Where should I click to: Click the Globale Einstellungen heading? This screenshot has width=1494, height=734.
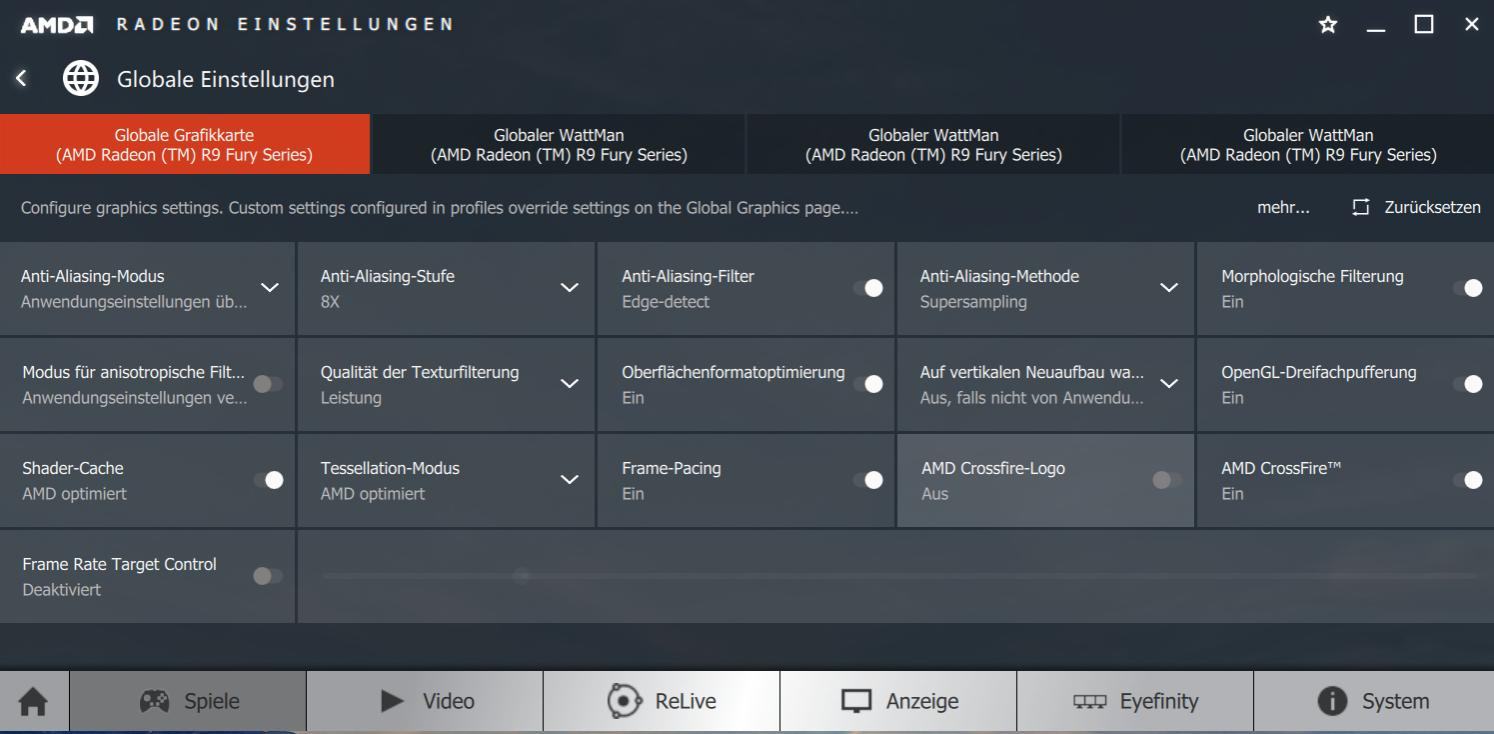pos(226,79)
